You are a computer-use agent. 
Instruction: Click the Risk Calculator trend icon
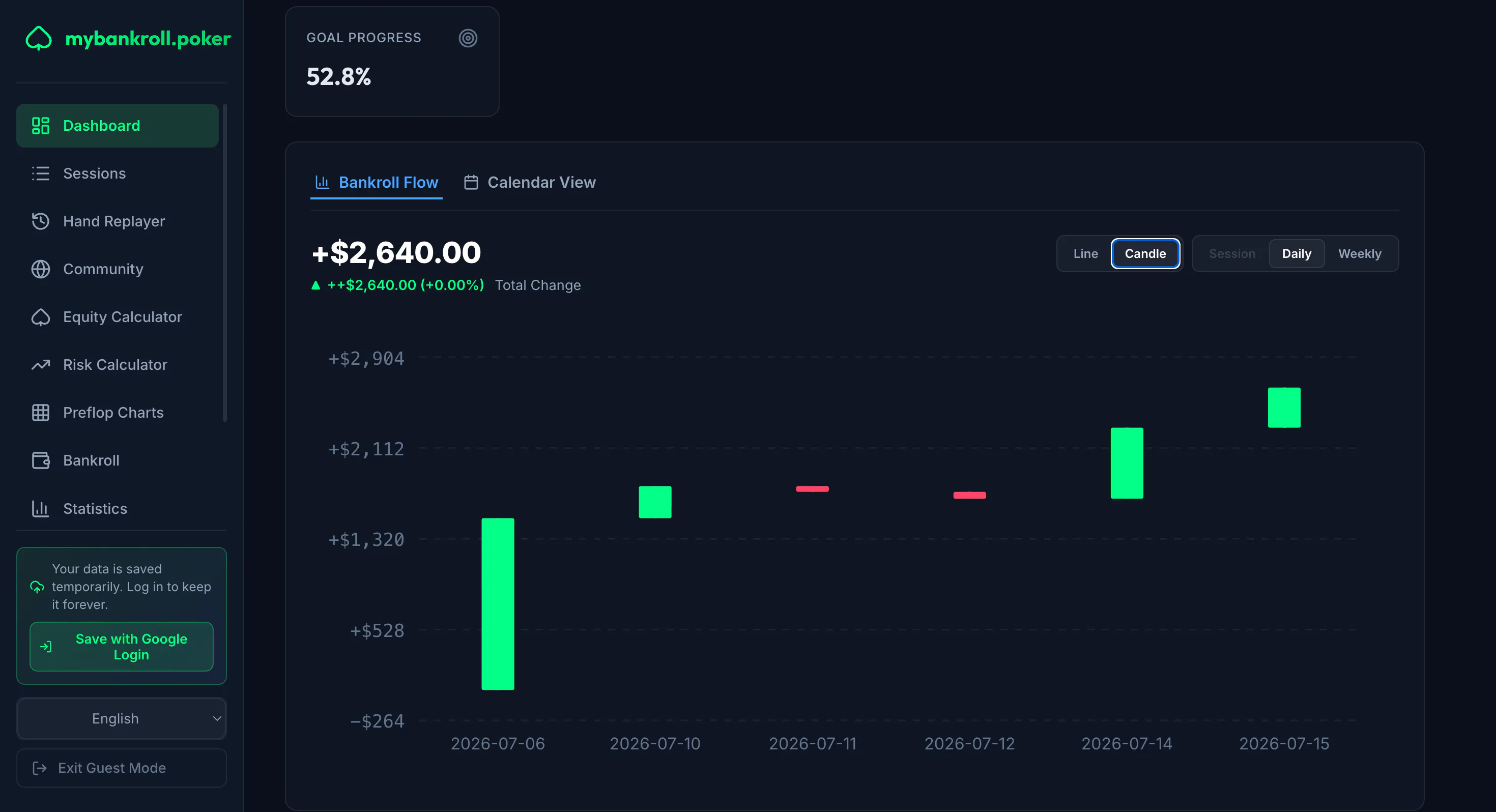[x=41, y=365]
